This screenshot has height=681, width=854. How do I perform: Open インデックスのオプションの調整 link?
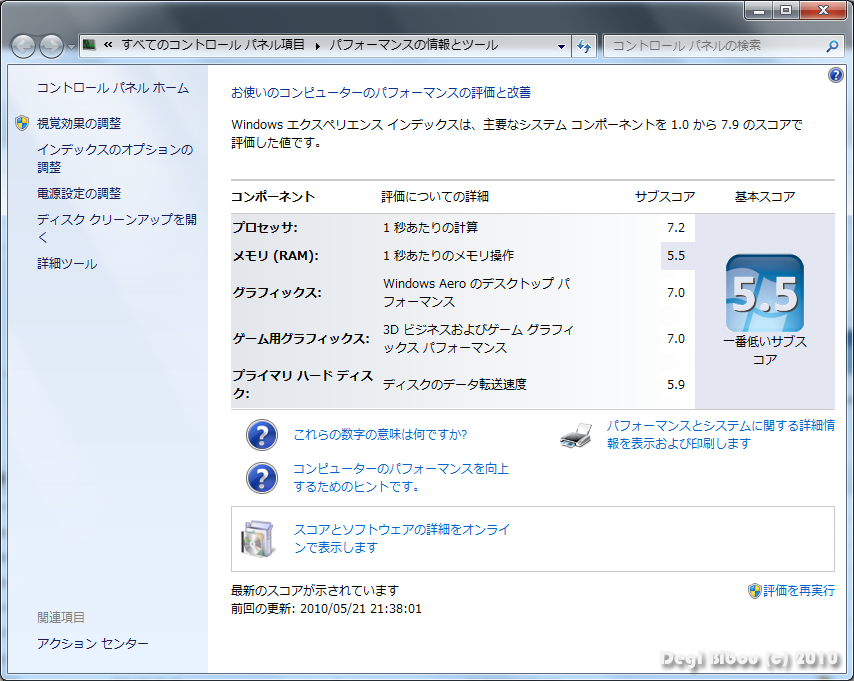pyautogui.click(x=115, y=158)
